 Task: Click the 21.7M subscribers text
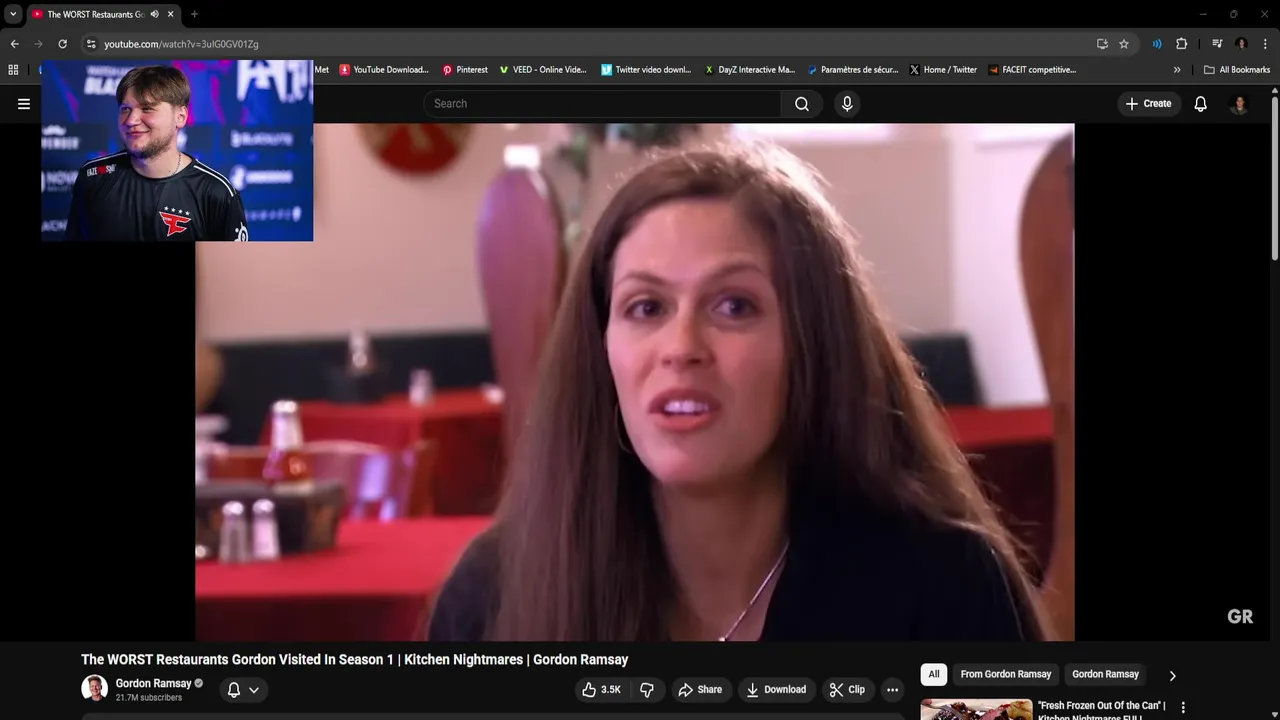tap(148, 698)
